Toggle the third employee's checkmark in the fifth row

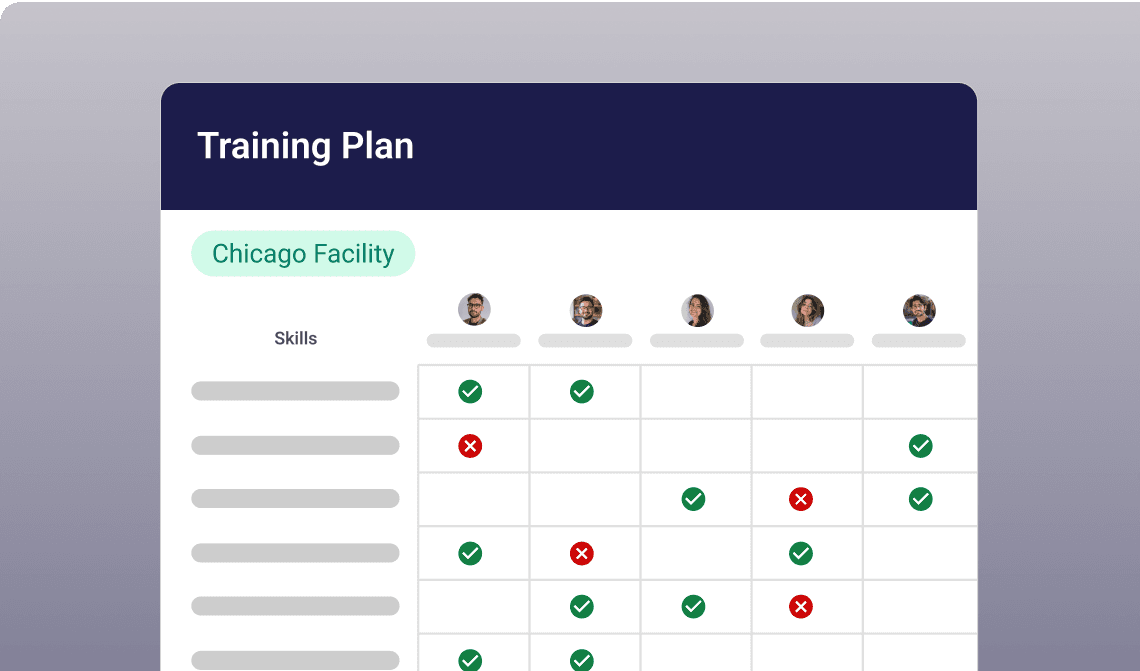(x=695, y=607)
